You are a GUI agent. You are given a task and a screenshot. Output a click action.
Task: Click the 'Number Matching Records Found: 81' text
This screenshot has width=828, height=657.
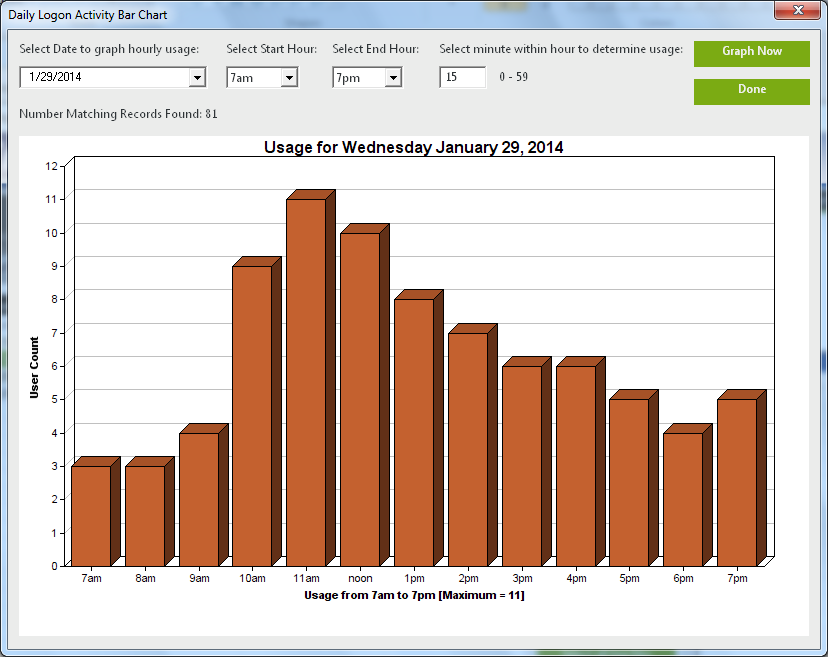click(118, 114)
